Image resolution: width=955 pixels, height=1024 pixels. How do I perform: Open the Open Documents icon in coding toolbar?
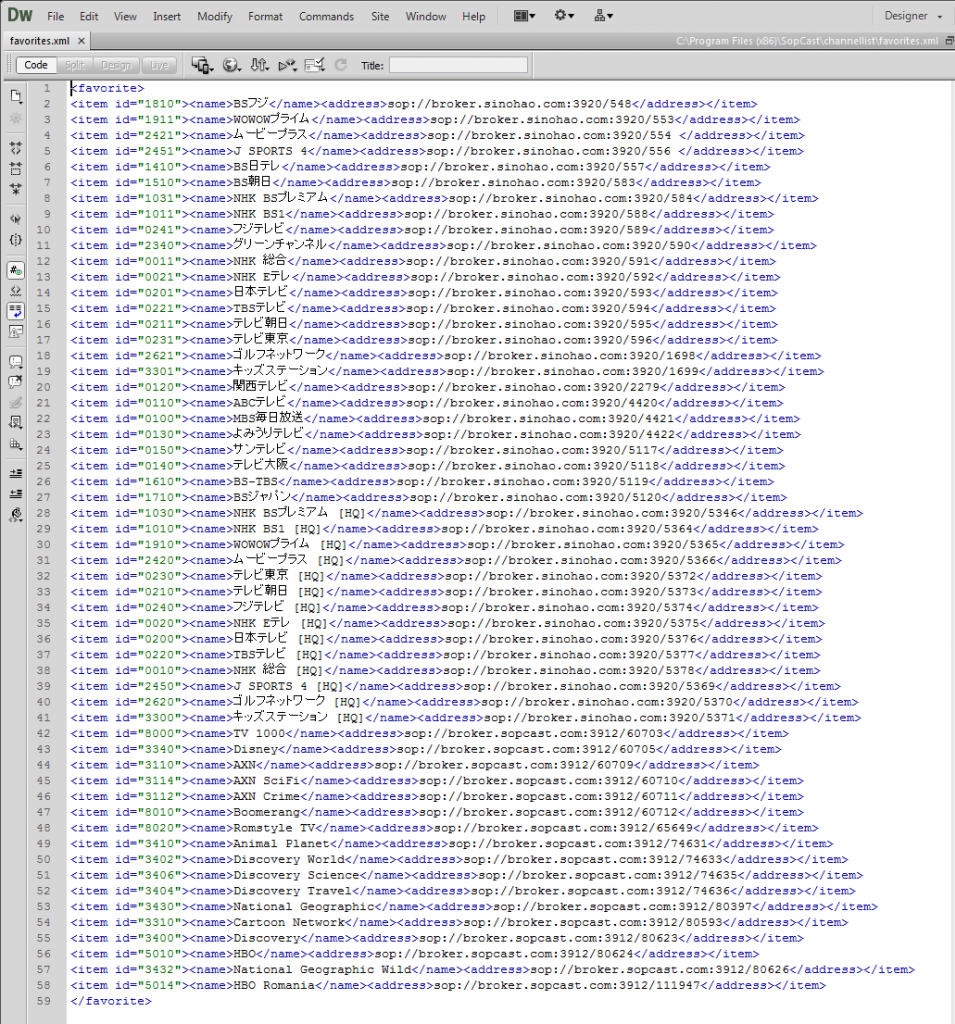point(16,96)
